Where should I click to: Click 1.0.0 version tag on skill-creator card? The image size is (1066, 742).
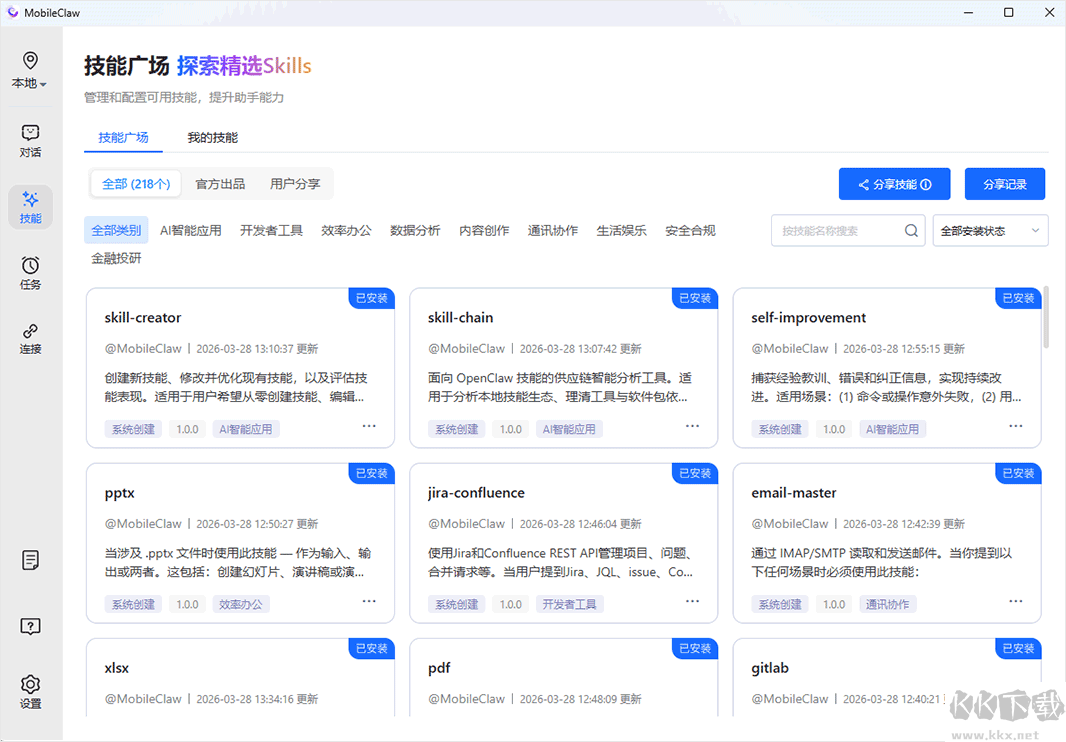pyautogui.click(x=188, y=429)
